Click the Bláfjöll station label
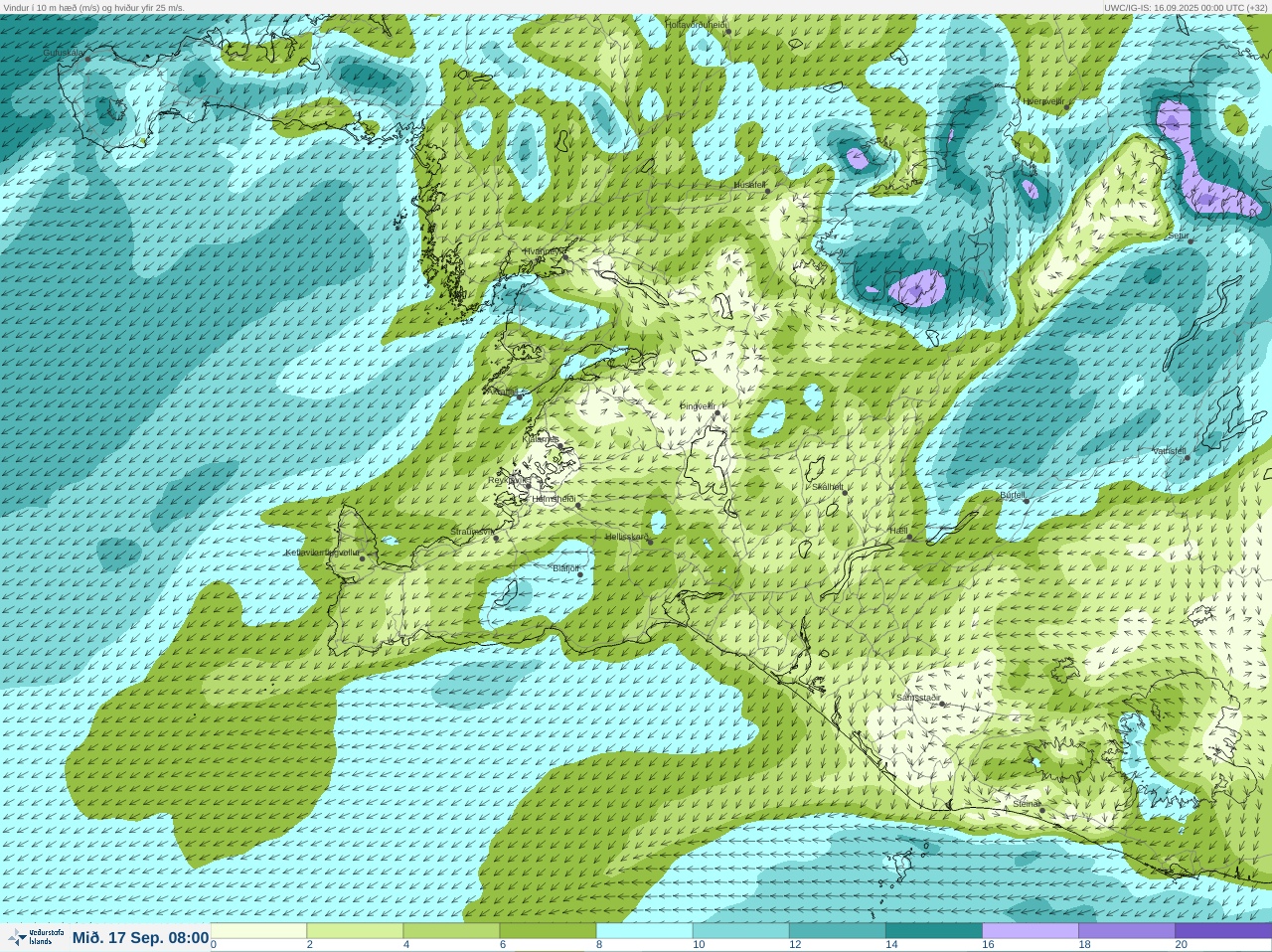Viewport: 1272px width, 952px height. [565, 568]
